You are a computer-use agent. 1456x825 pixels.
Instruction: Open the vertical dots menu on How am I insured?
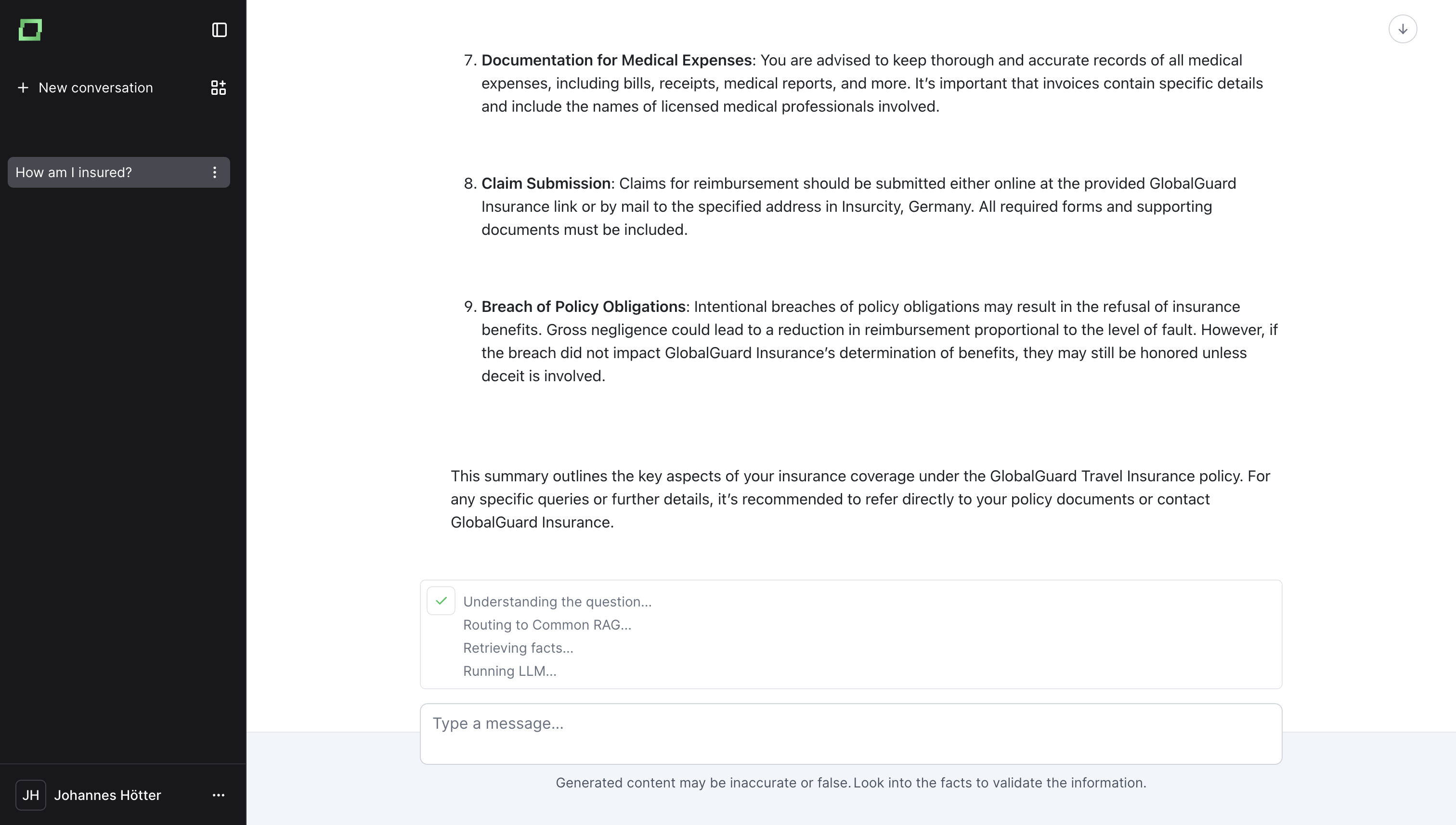point(215,172)
